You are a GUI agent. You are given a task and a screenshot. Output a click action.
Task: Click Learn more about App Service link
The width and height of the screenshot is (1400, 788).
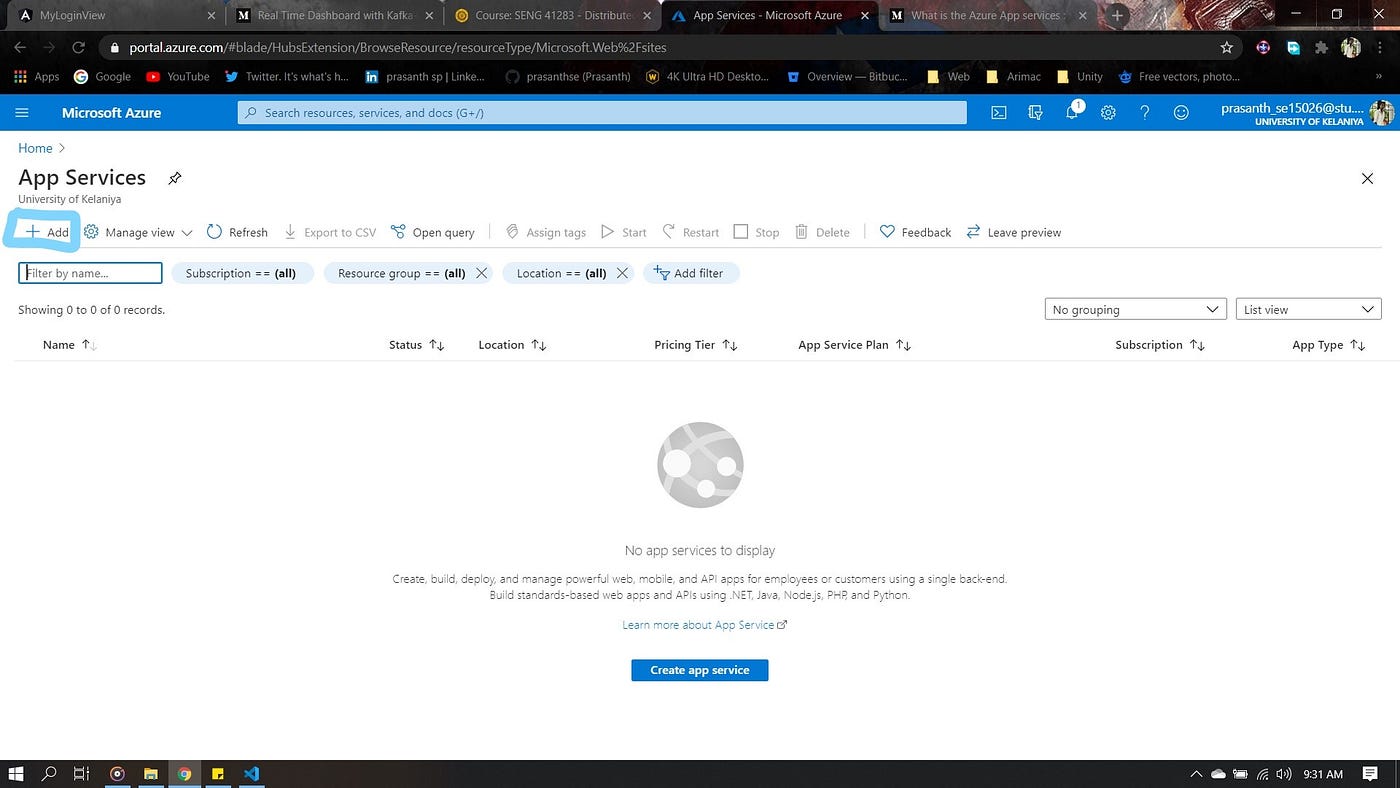pos(704,625)
